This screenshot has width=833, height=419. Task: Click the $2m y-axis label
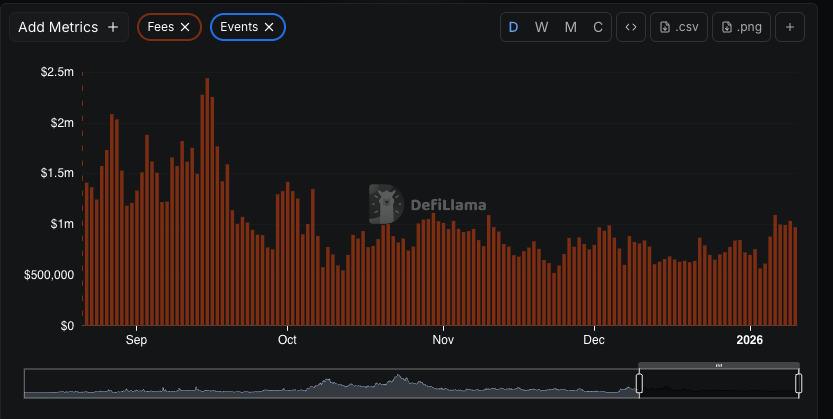click(x=62, y=123)
